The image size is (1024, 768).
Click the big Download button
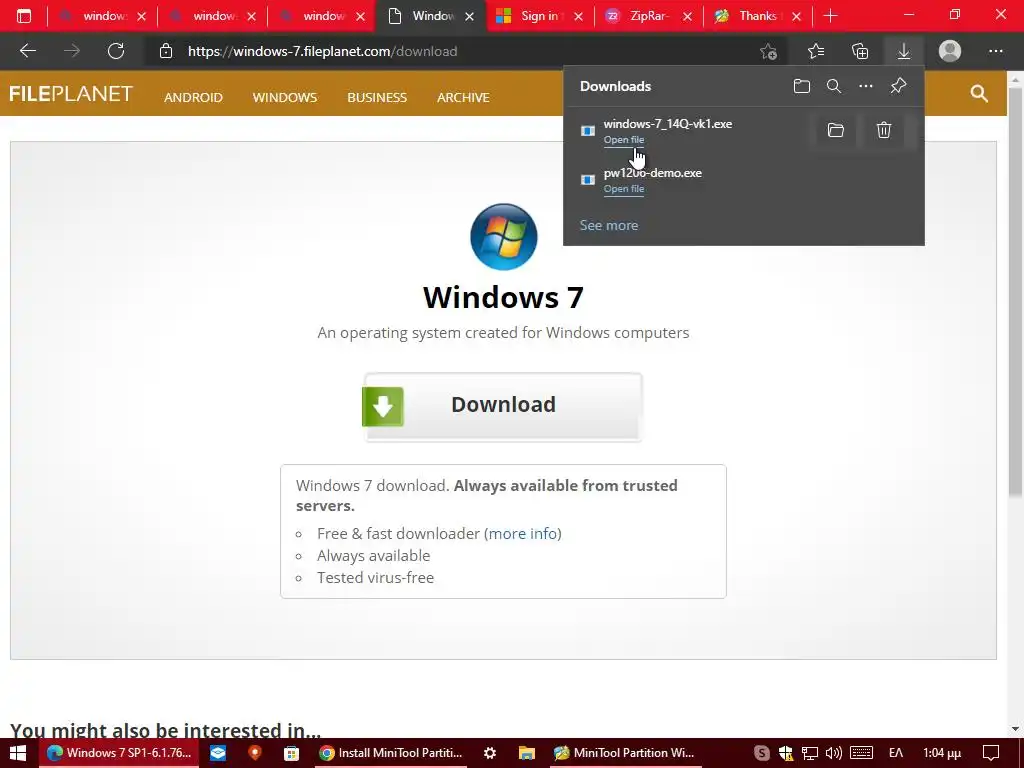pos(503,406)
